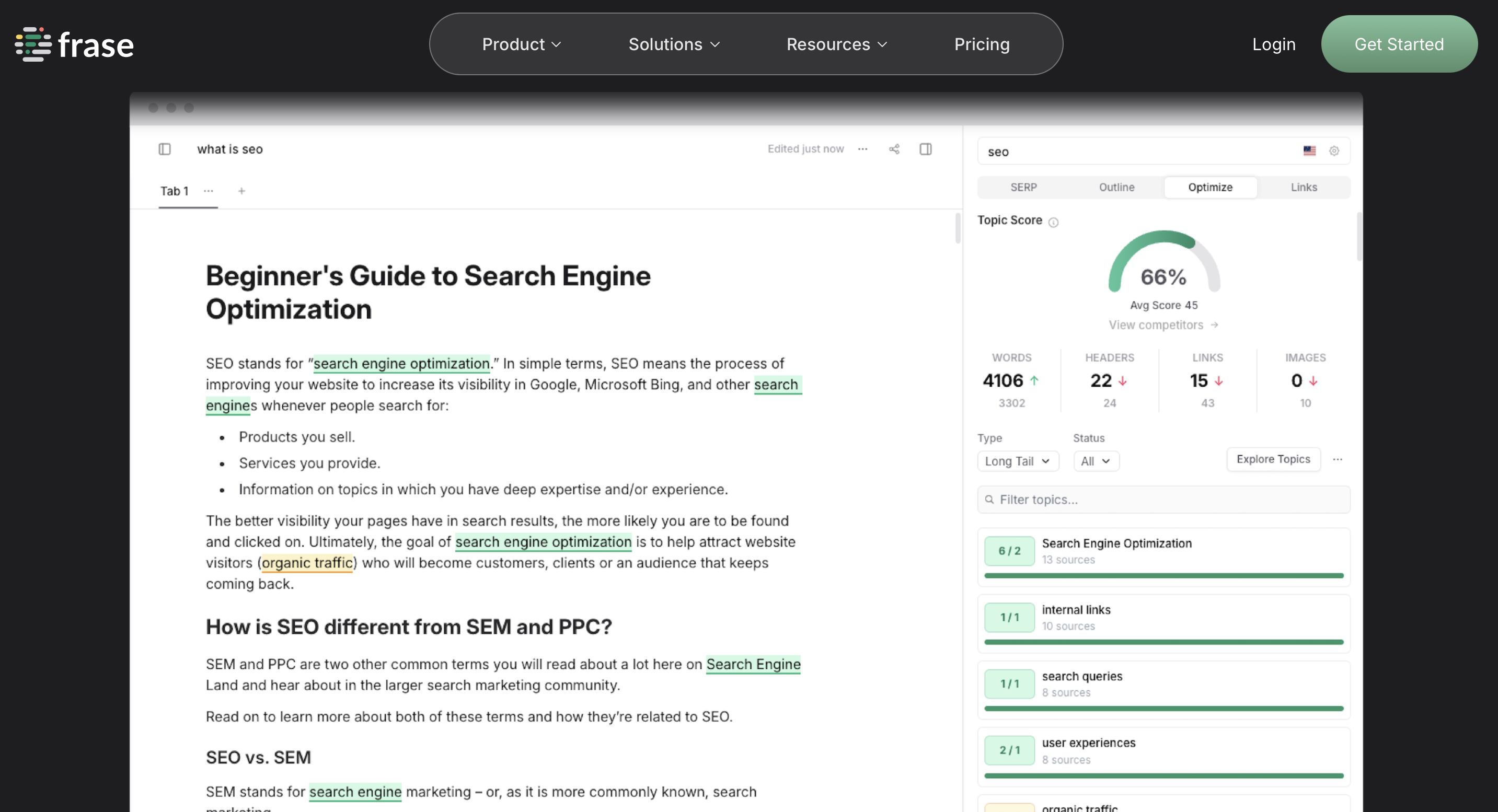Screen dimensions: 1498x812
Task: Click the green arrow beside 4106
Action: coord(1034,381)
